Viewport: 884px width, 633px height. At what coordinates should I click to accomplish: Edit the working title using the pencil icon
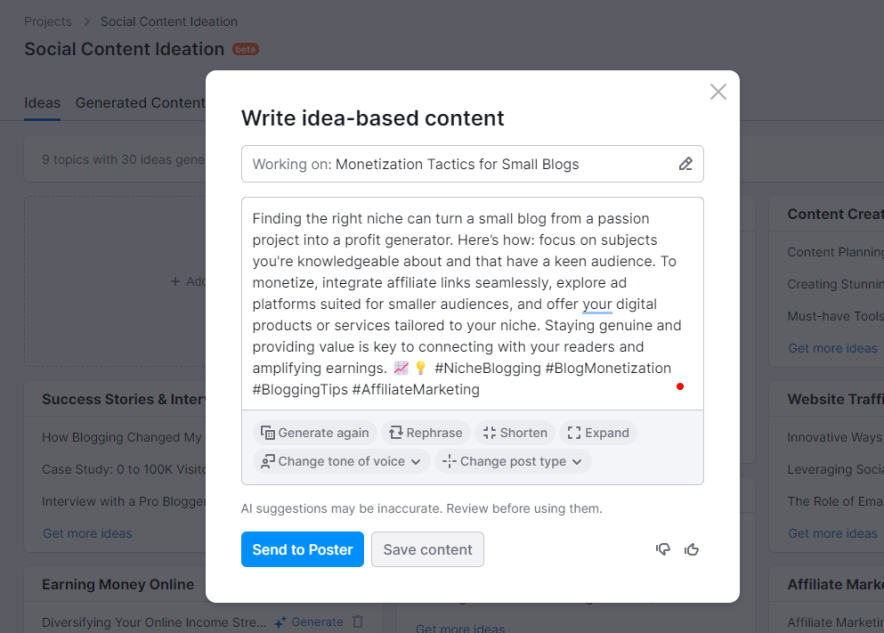686,164
